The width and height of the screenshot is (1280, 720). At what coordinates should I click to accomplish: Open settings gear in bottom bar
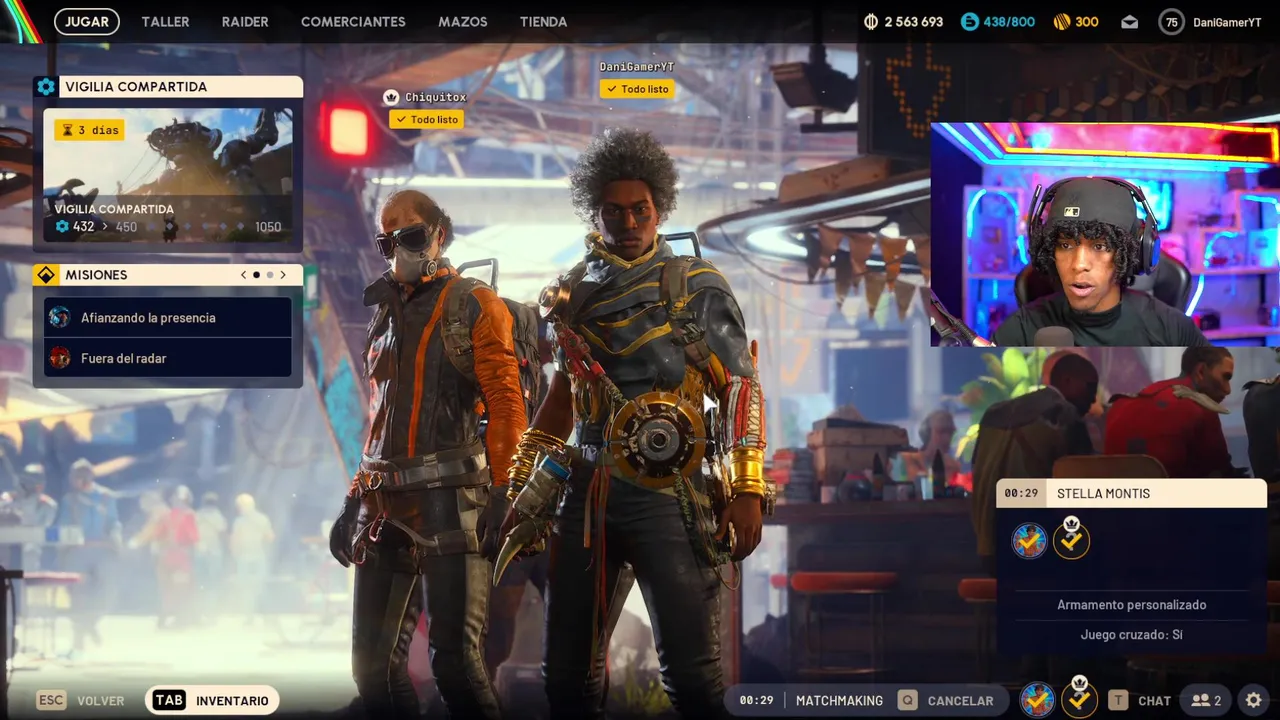1254,700
